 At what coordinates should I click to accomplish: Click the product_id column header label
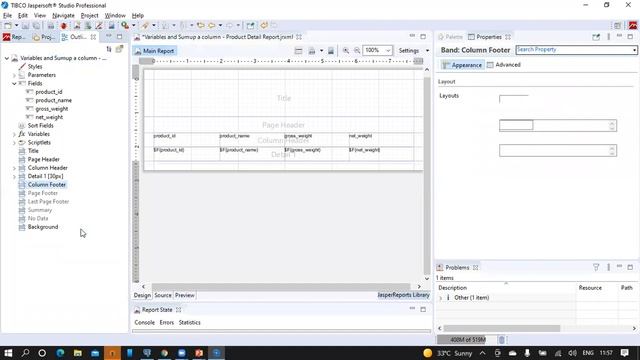click(x=164, y=136)
